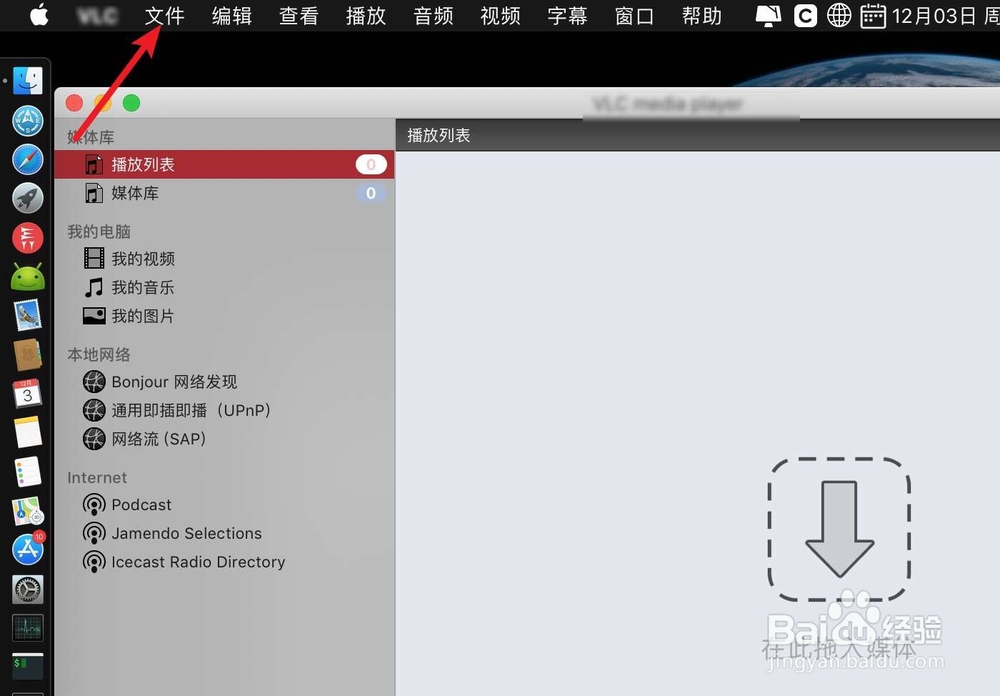Open the 文件 menu

pos(165,16)
